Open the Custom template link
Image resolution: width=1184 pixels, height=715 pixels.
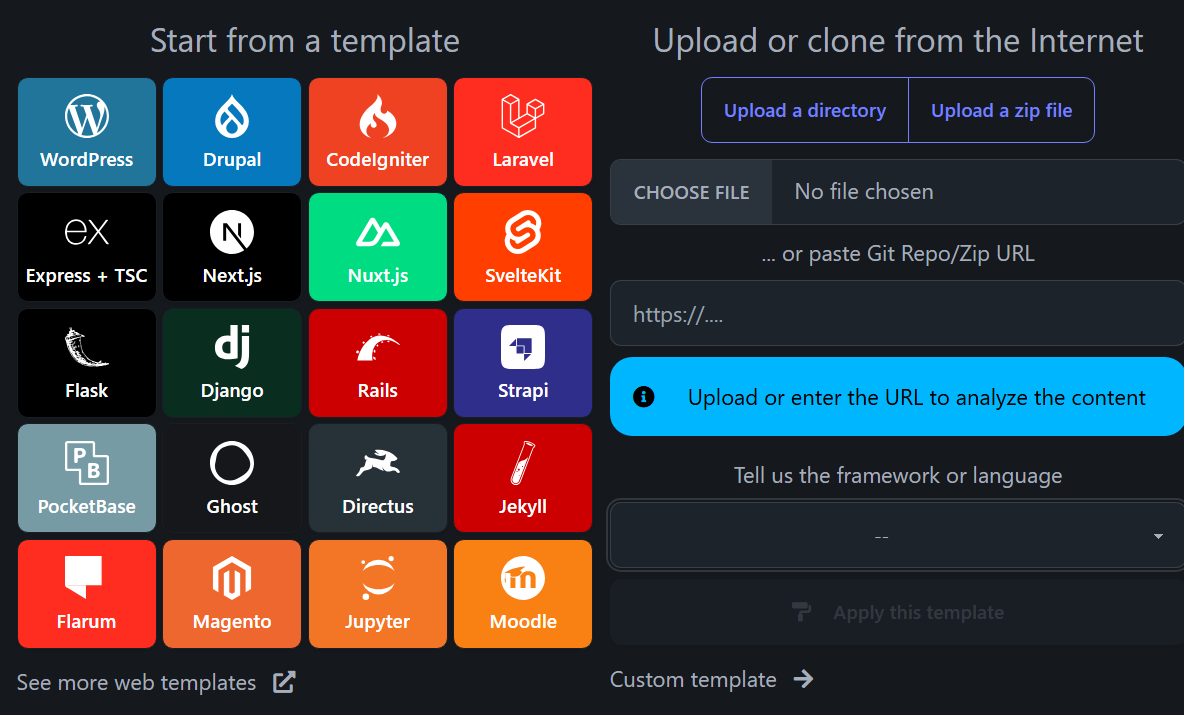(x=711, y=680)
